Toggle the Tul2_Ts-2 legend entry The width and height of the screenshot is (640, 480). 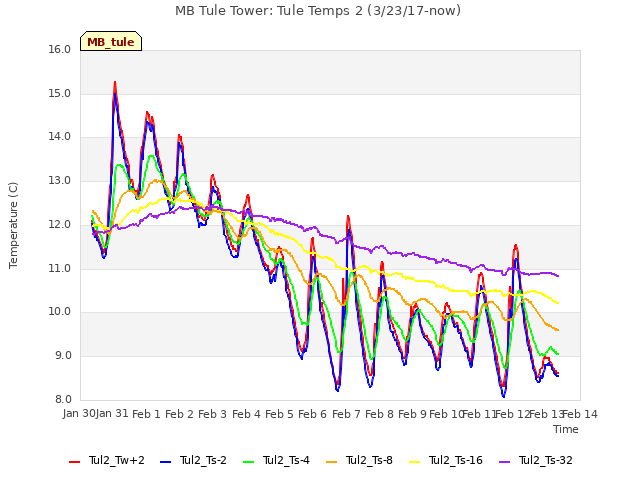tap(193, 460)
